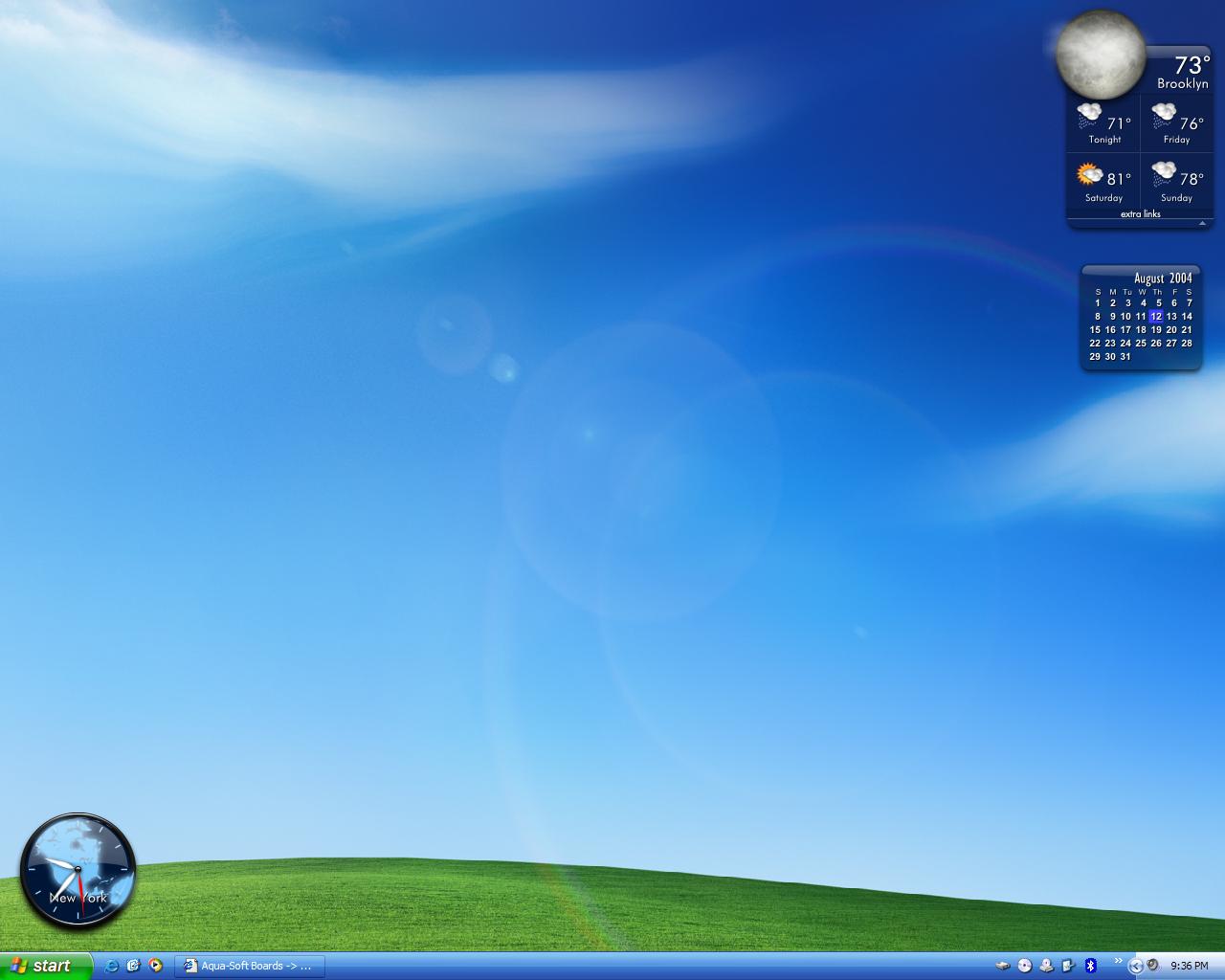Viewport: 1225px width, 980px height.
Task: Show hidden notification area icons
Action: [1136, 966]
